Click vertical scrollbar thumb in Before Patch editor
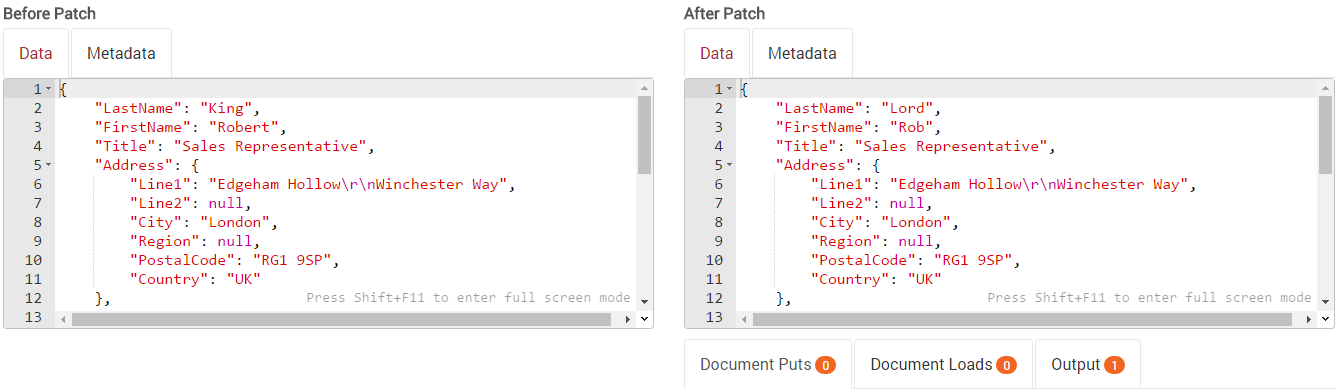The image size is (1342, 391). click(x=644, y=135)
